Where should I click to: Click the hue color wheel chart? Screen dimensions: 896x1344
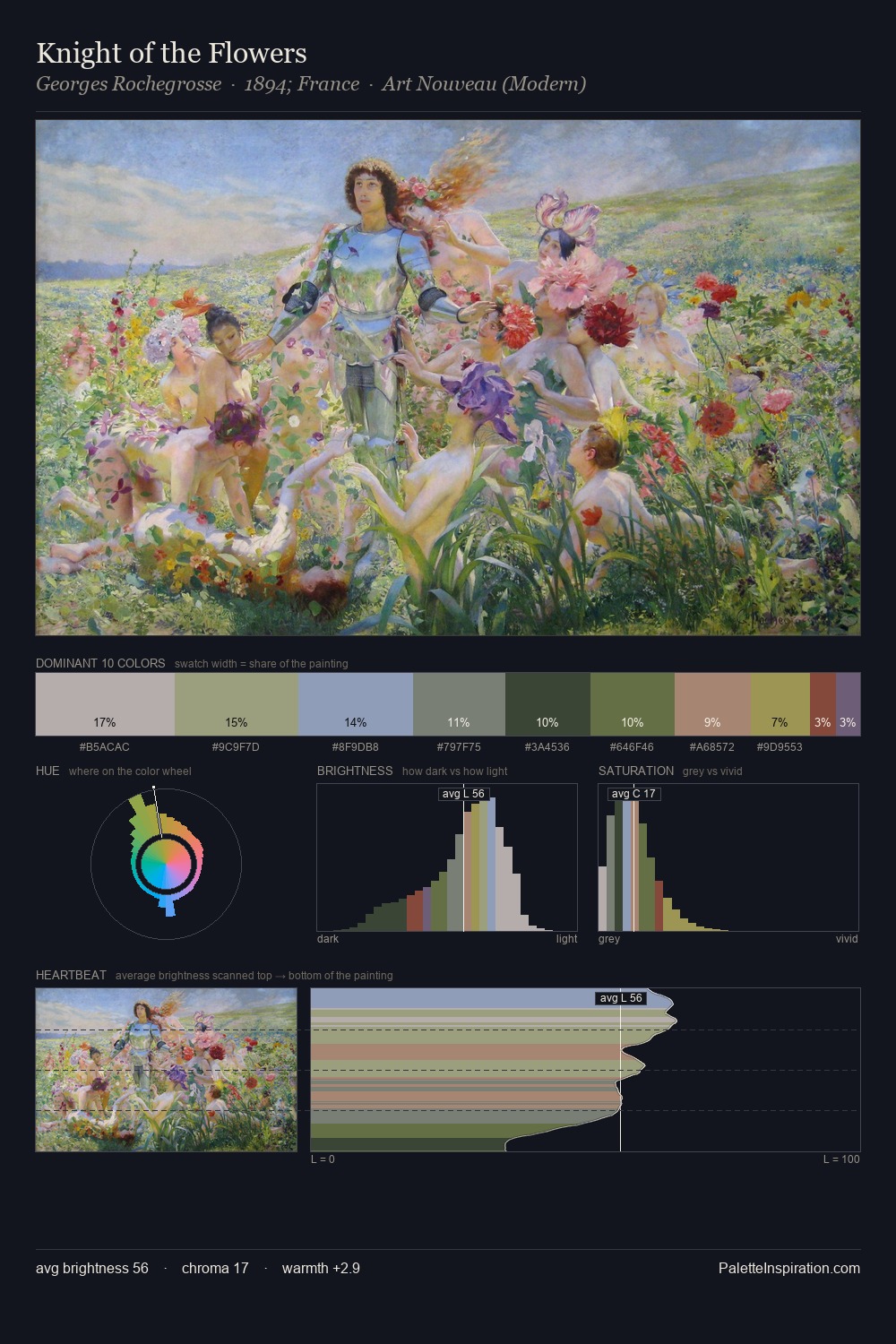pos(166,864)
